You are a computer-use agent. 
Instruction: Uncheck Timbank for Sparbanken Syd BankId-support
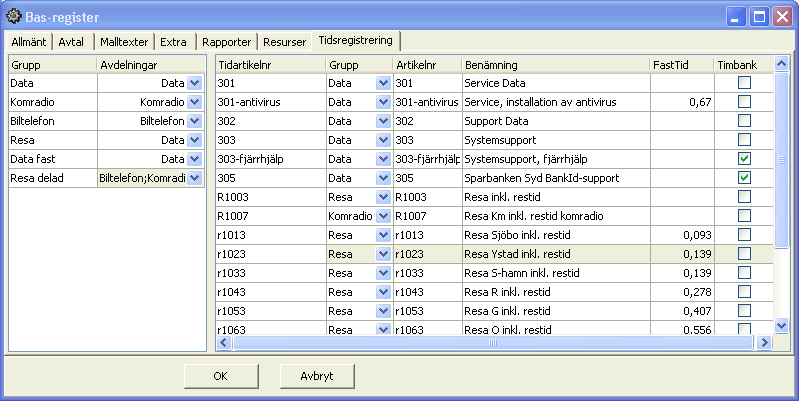pyautogui.click(x=744, y=178)
